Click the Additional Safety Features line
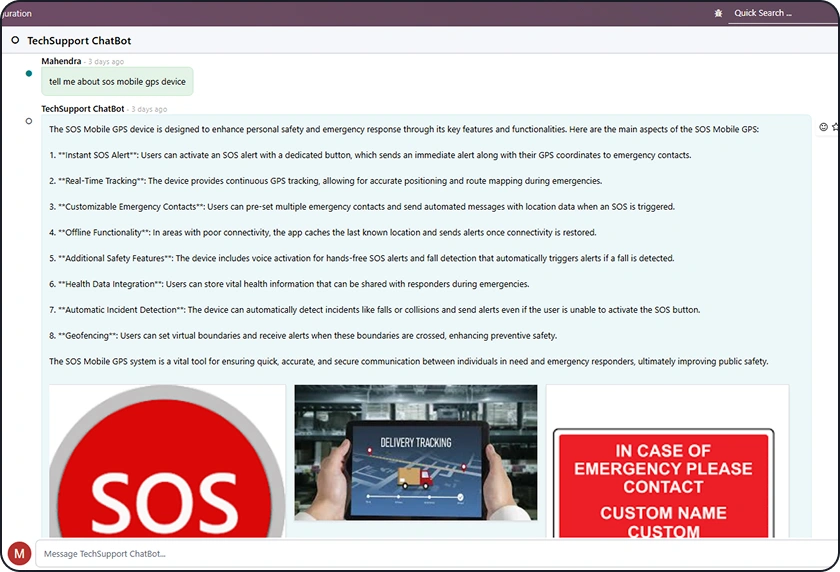 [x=362, y=258]
